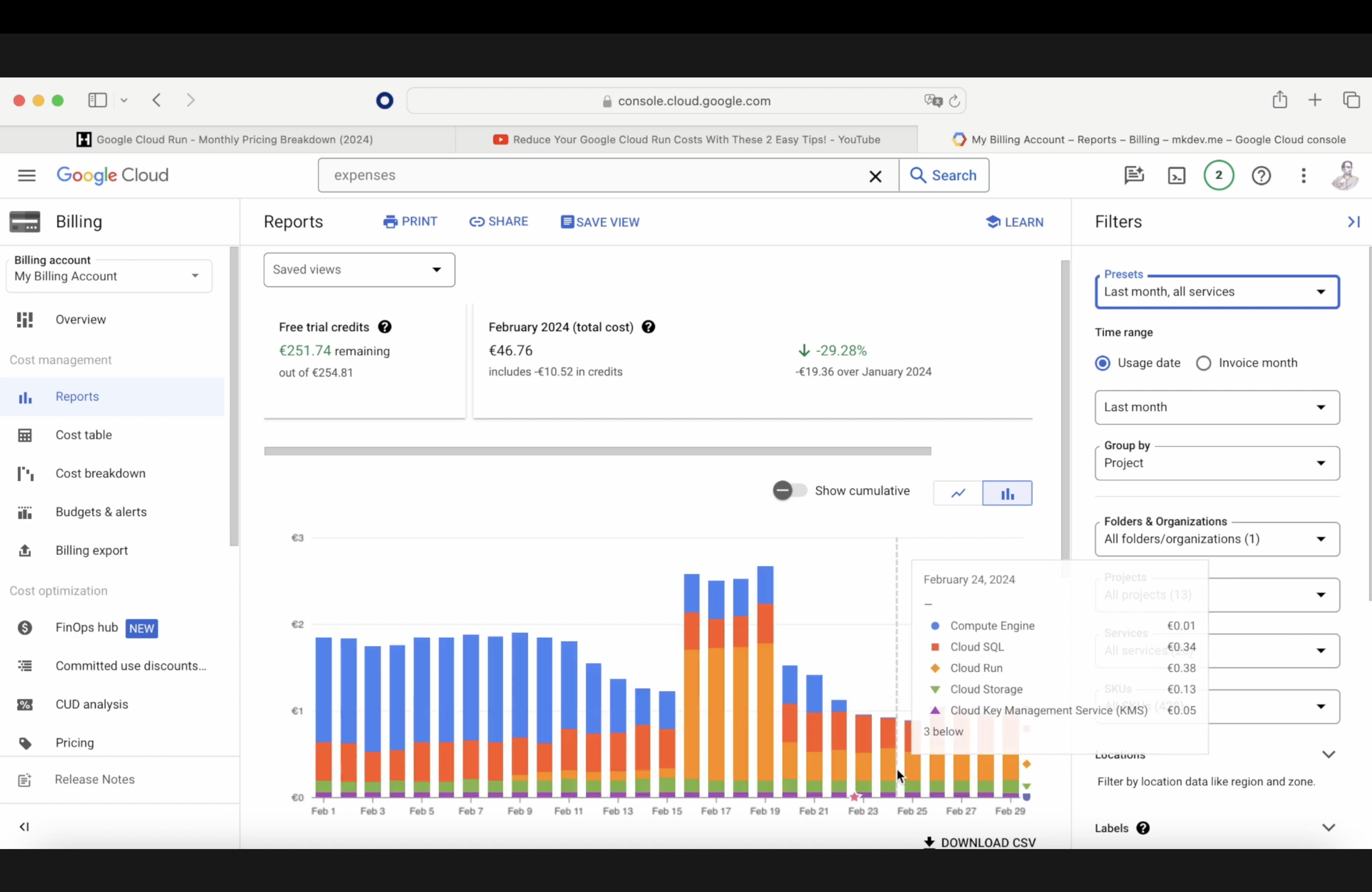Open a new Safari tab with plus
Viewport: 1372px width, 892px height.
click(1315, 100)
